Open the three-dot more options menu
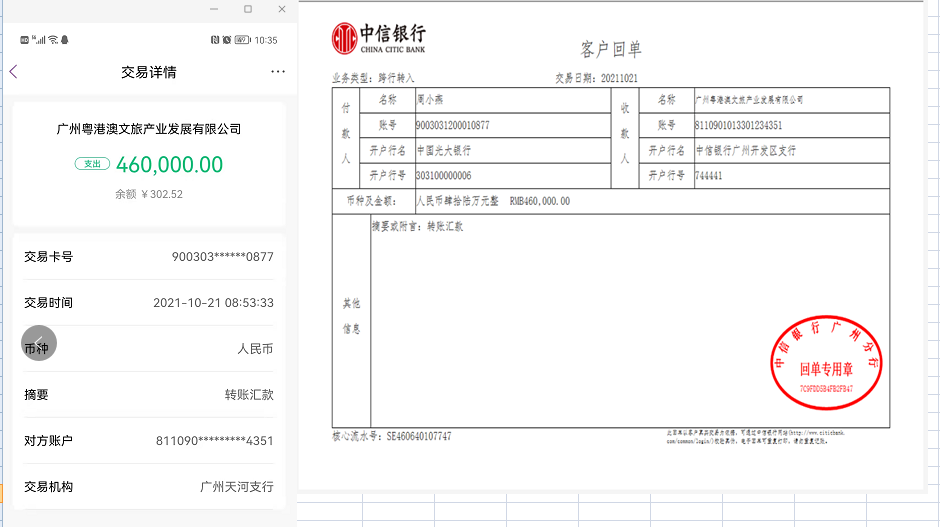 (x=278, y=72)
